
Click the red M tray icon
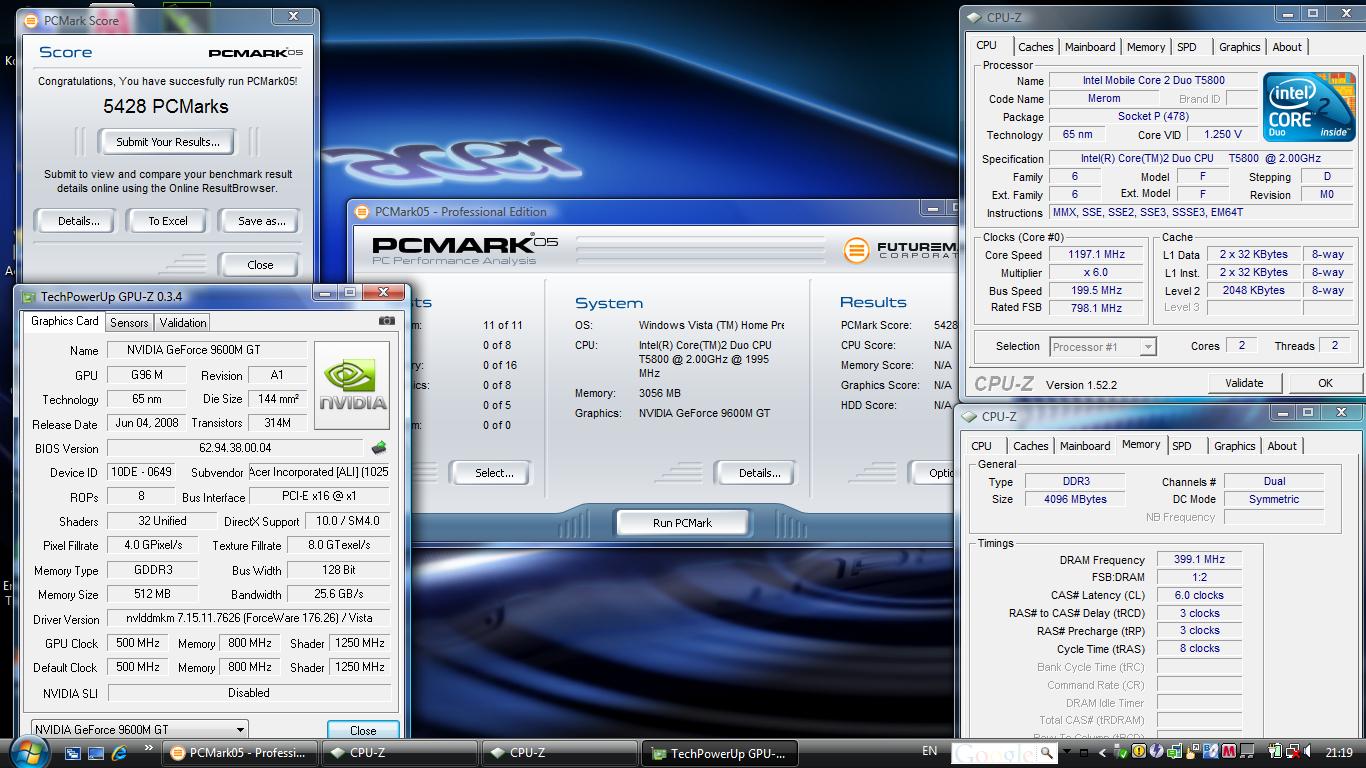coord(1228,752)
